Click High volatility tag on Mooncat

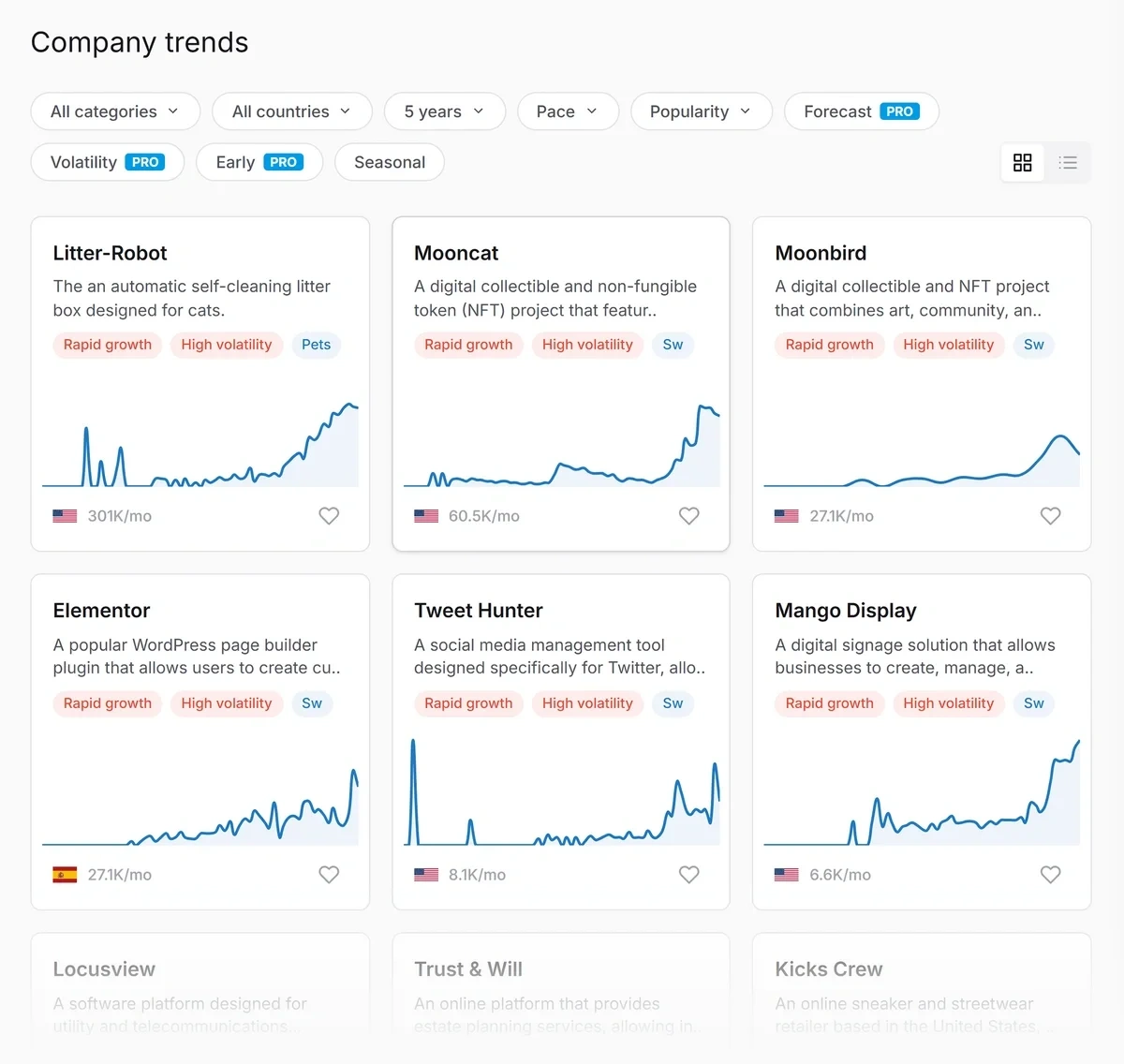pos(587,345)
